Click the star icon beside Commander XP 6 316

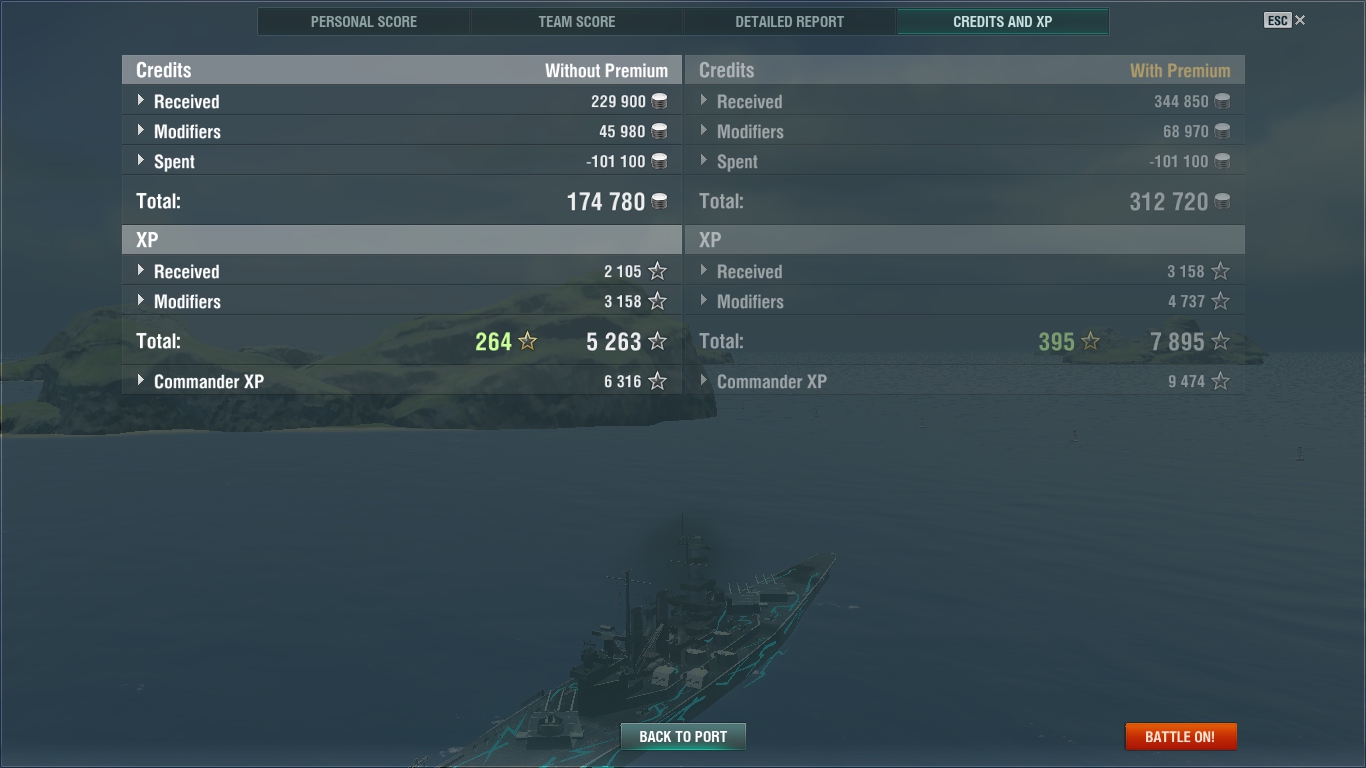click(657, 381)
